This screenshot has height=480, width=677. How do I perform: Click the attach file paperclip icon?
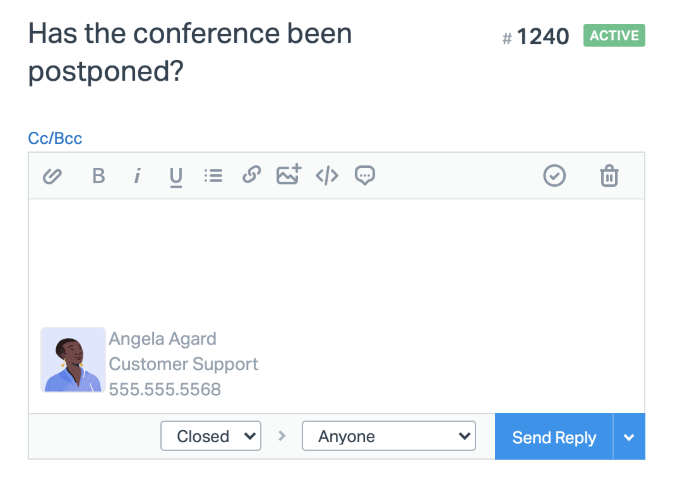click(53, 176)
